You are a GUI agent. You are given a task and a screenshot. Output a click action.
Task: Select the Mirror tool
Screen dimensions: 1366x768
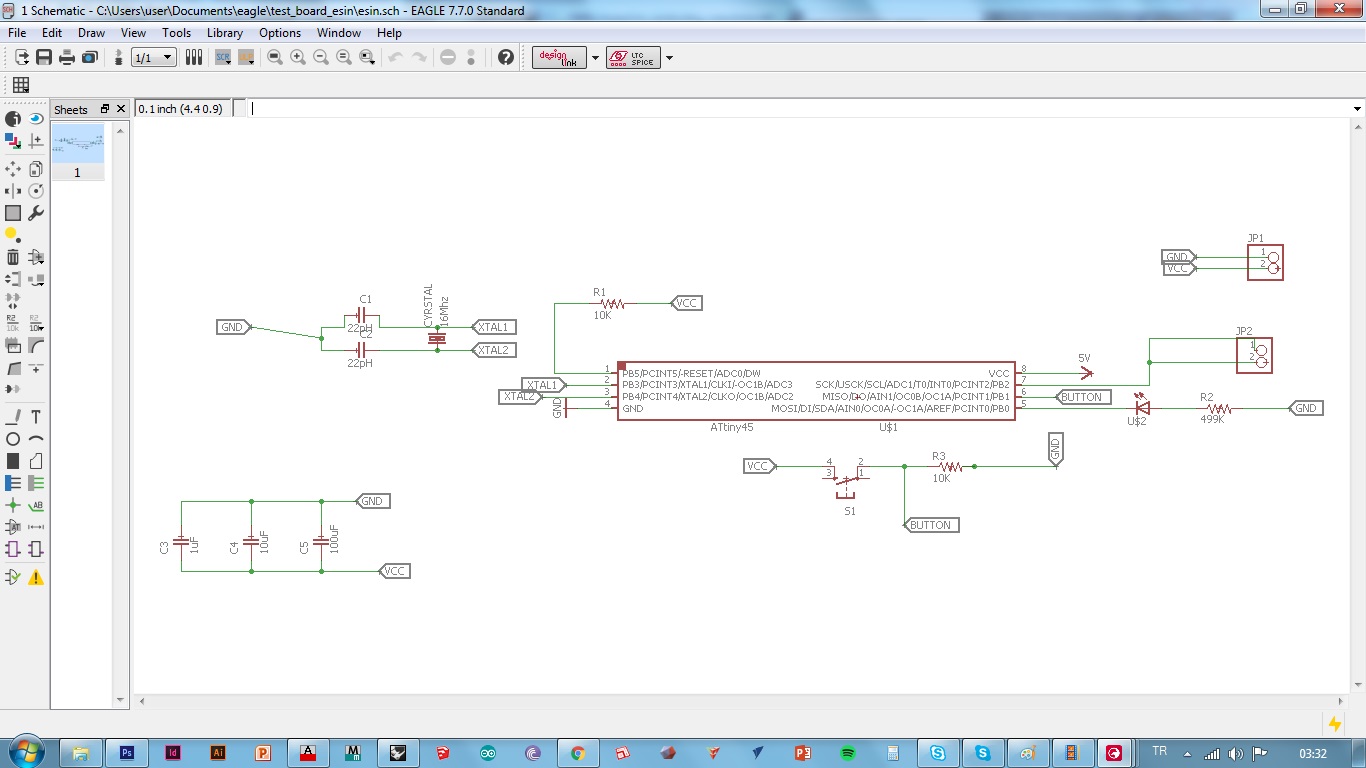(13, 191)
